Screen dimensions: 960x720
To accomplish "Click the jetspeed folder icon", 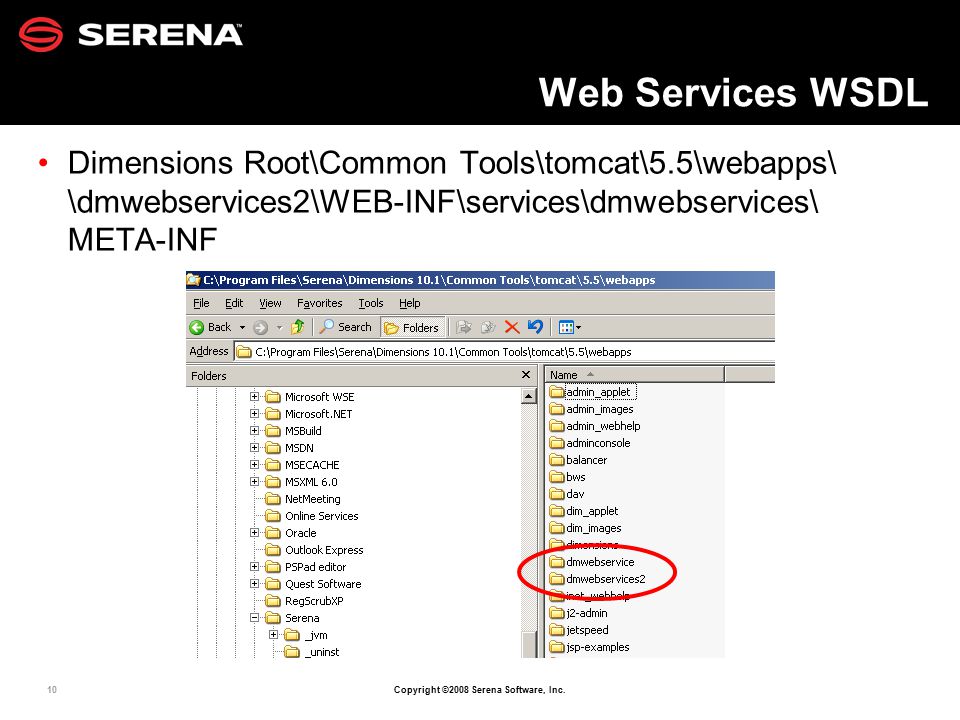I will [557, 630].
